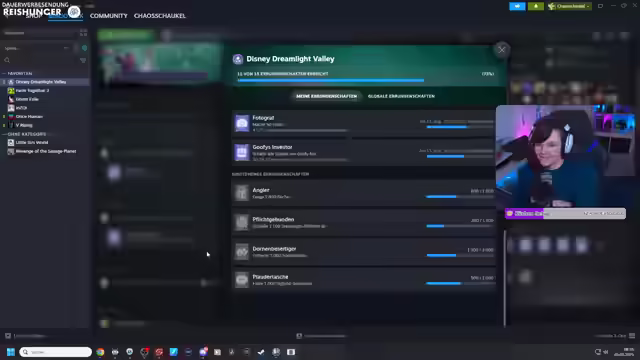The image size is (640, 360).
Task: Click the achievements list scrollbar
Action: pos(505,278)
